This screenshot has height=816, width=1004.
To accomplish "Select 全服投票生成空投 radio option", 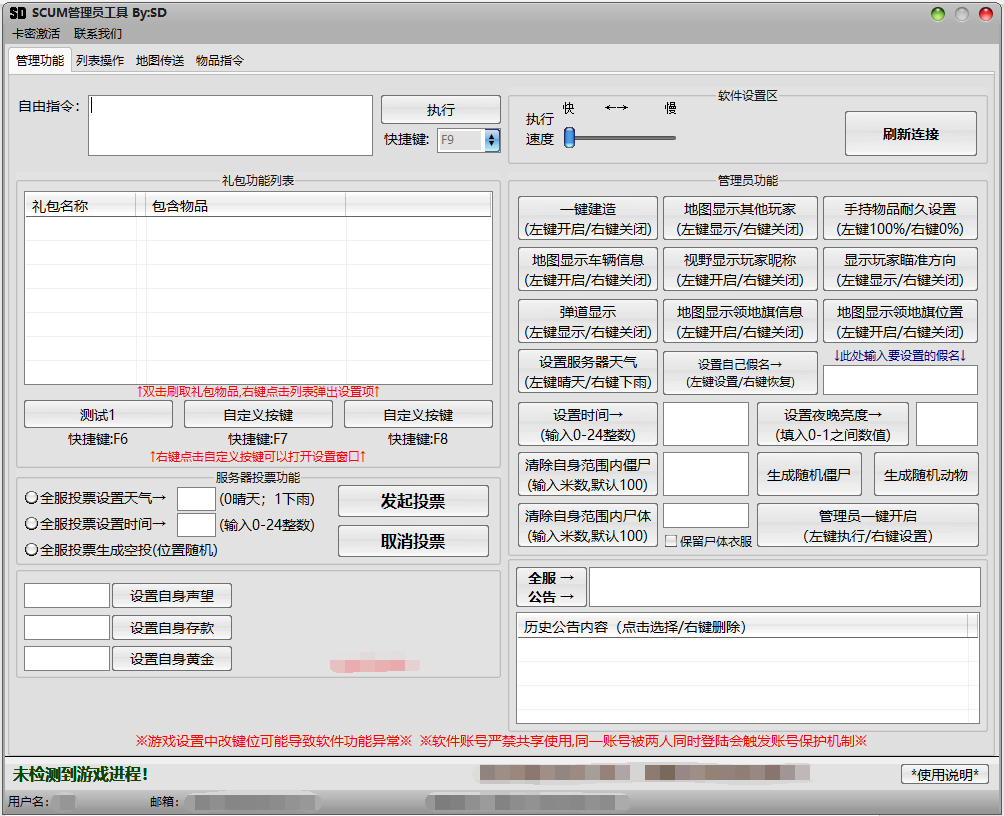I will pyautogui.click(x=31, y=550).
